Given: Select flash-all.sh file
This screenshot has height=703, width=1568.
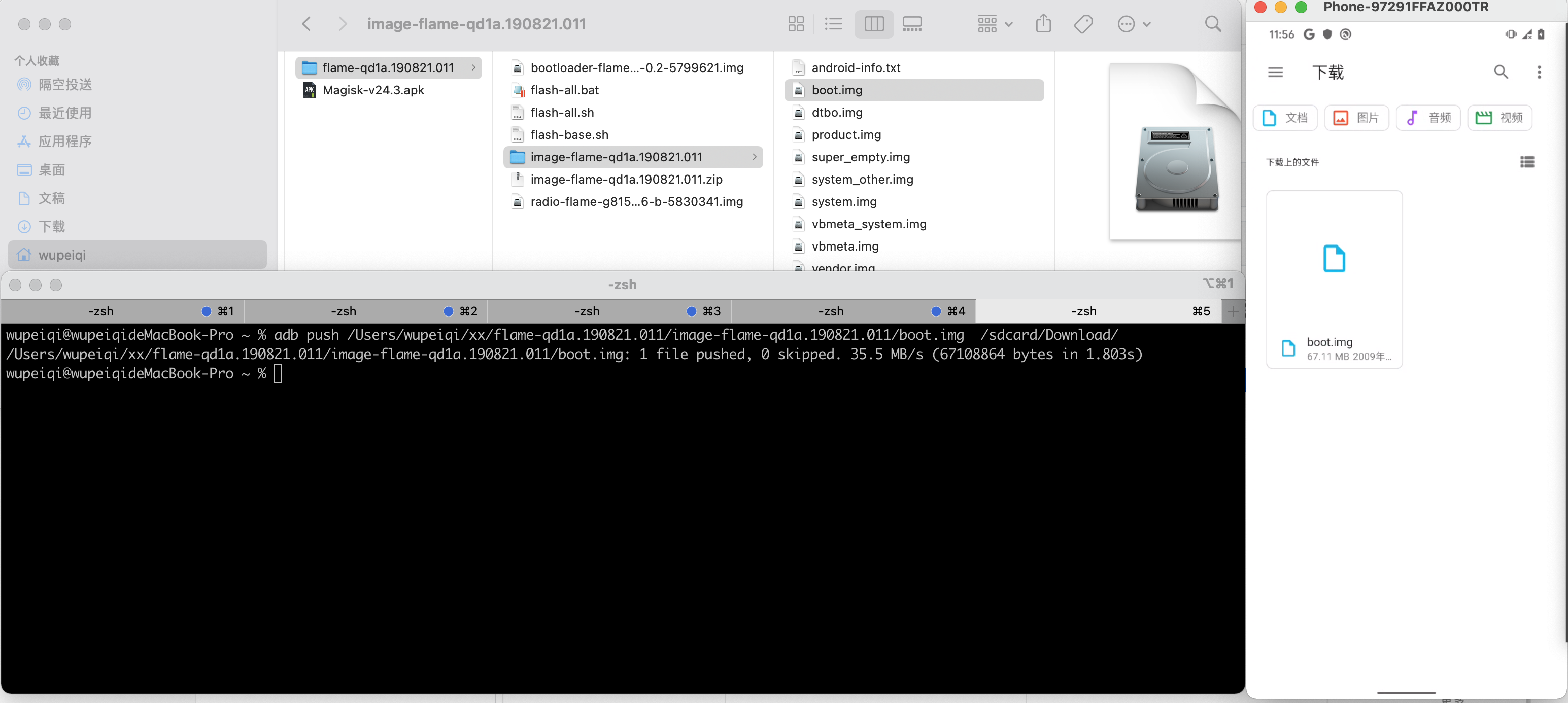Looking at the screenshot, I should click(632, 112).
